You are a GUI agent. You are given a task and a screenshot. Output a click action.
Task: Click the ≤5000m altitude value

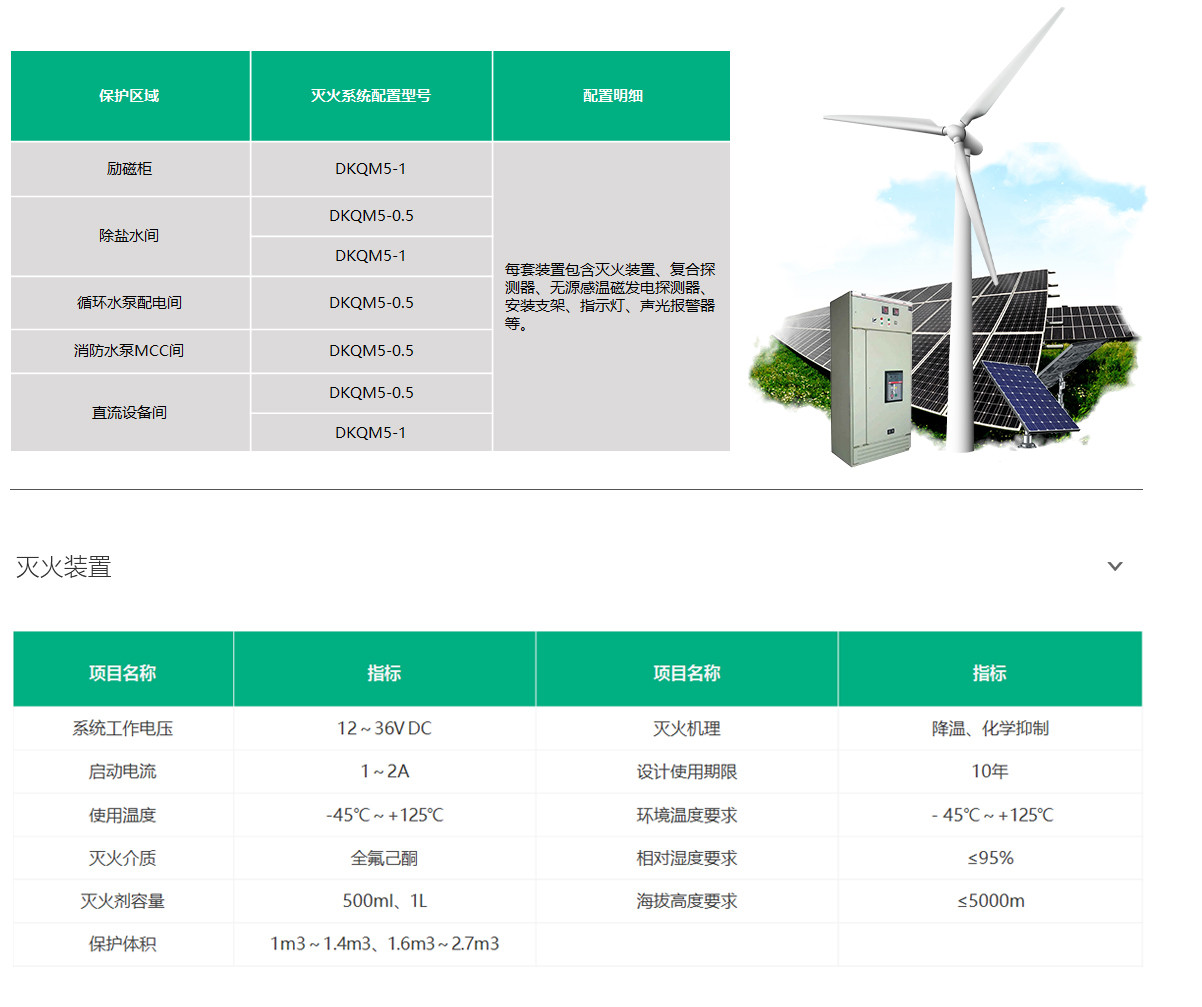pyautogui.click(x=989, y=901)
